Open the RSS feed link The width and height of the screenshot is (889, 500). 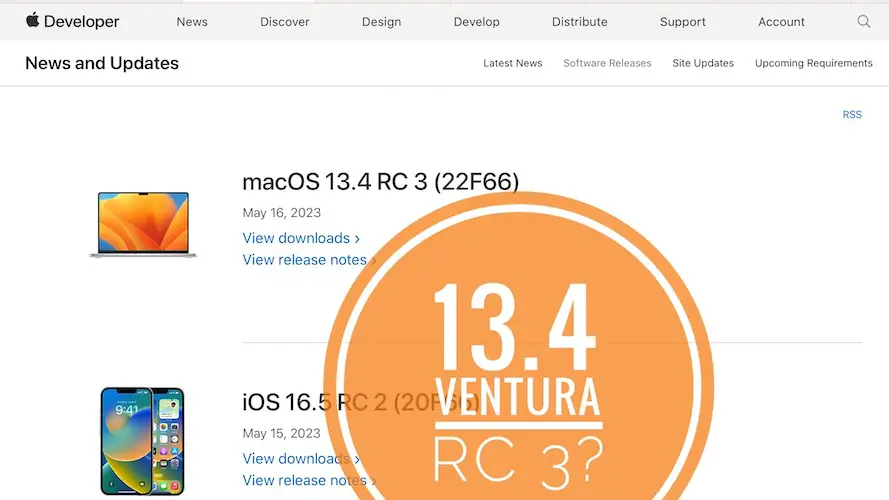click(x=851, y=115)
